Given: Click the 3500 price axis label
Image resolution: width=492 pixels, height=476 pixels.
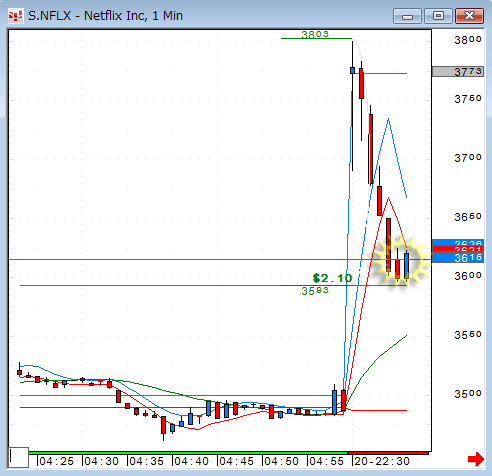Looking at the screenshot, I should tap(468, 394).
